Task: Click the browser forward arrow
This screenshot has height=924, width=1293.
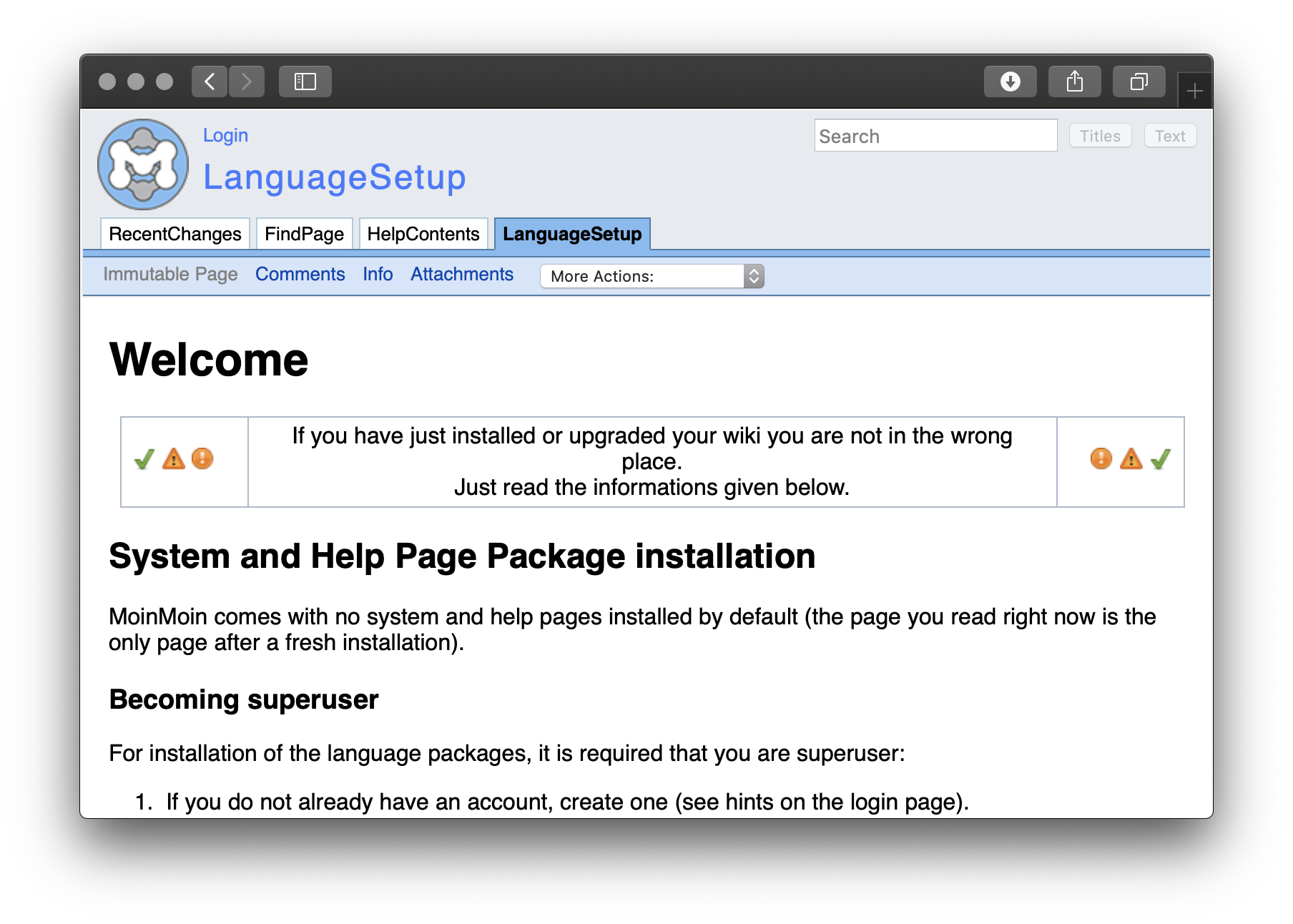Action: click(x=247, y=82)
